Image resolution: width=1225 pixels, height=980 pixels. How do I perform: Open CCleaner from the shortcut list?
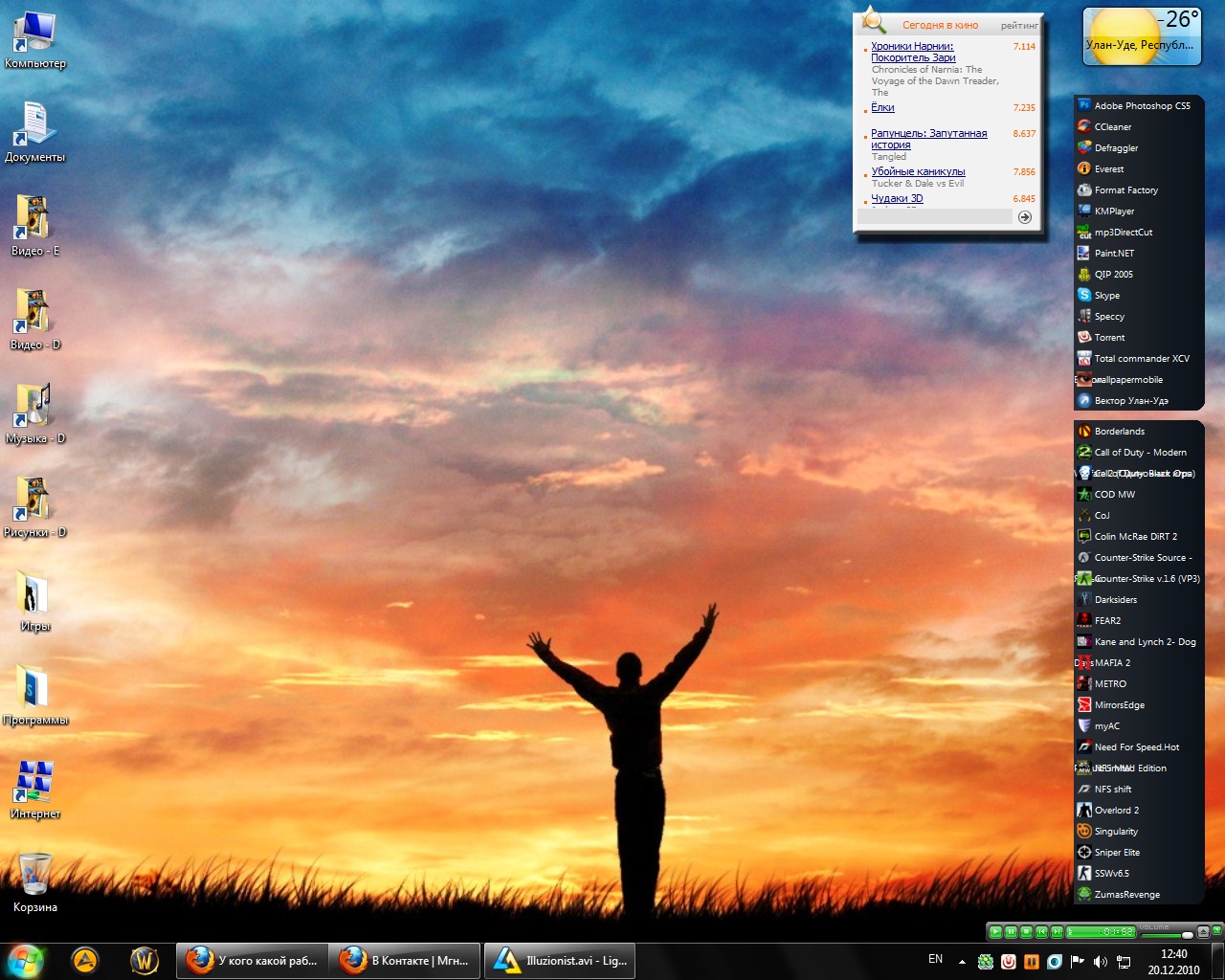1112,127
